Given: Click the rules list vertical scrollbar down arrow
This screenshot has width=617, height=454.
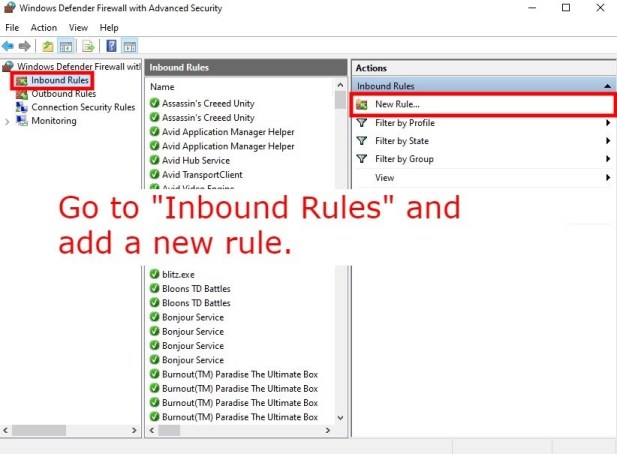Looking at the screenshot, I should pyautogui.click(x=340, y=418).
